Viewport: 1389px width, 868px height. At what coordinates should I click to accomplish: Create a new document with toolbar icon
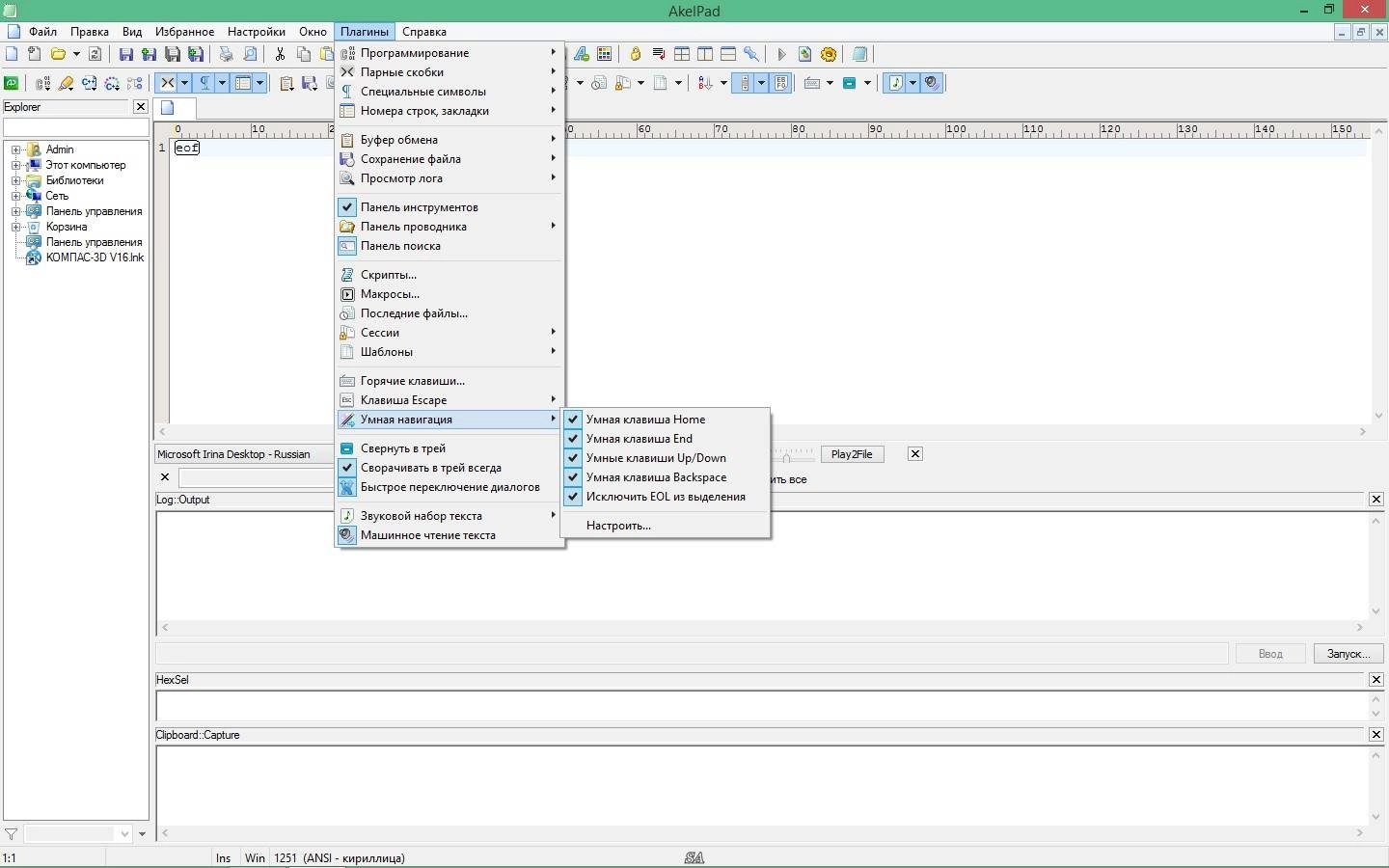(12, 54)
